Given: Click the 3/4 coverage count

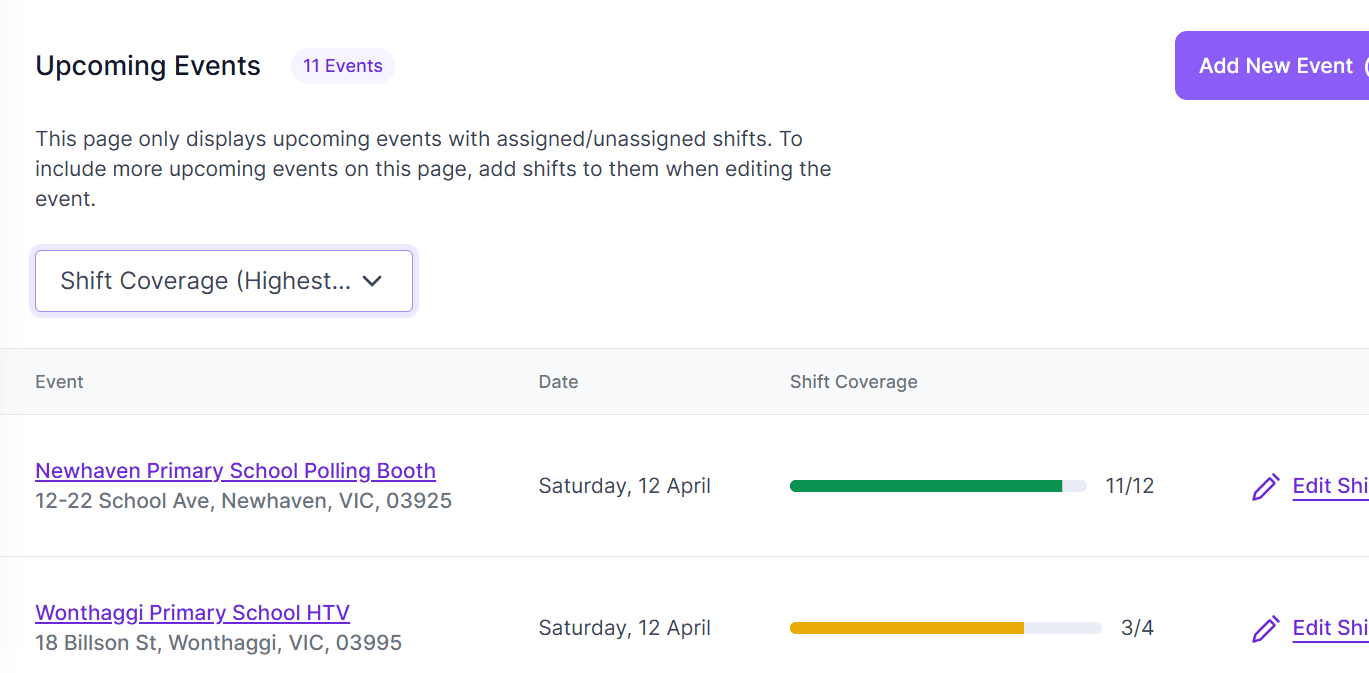Looking at the screenshot, I should tap(1137, 628).
